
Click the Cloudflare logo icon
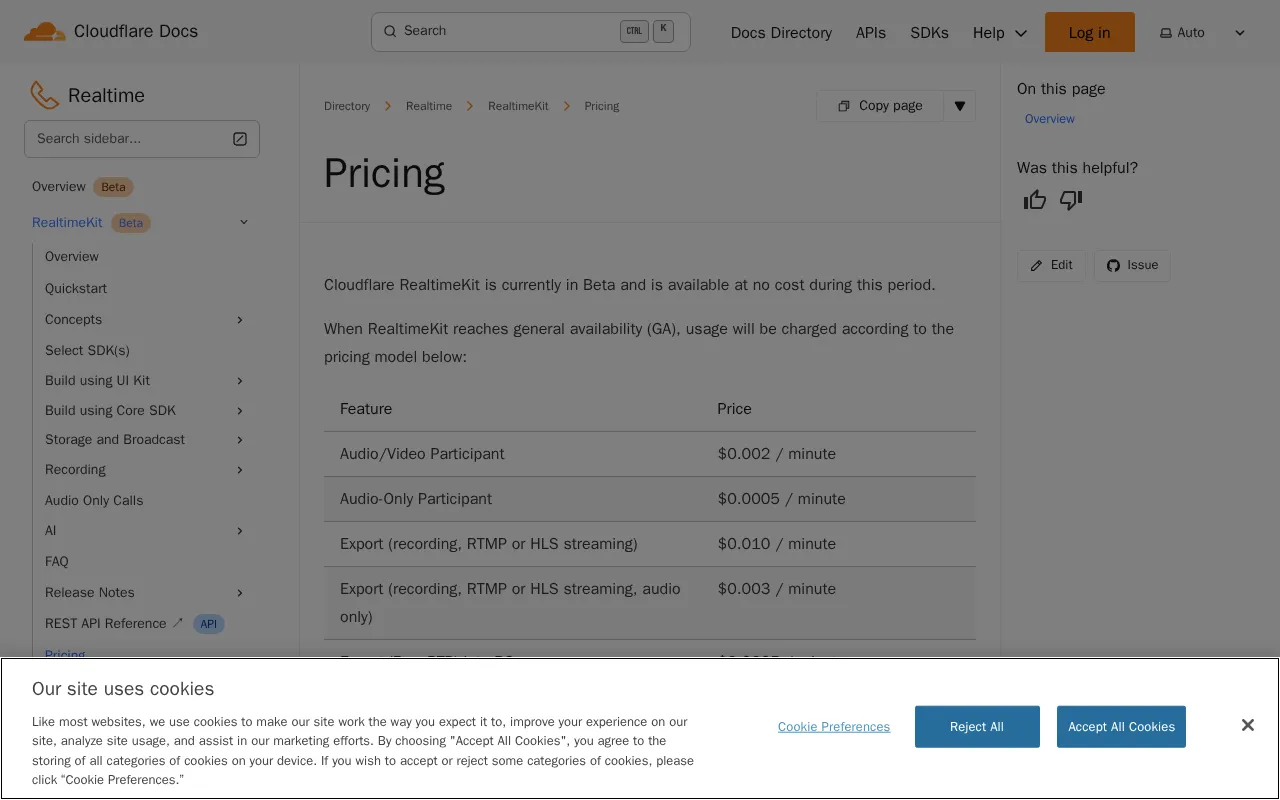click(x=45, y=32)
